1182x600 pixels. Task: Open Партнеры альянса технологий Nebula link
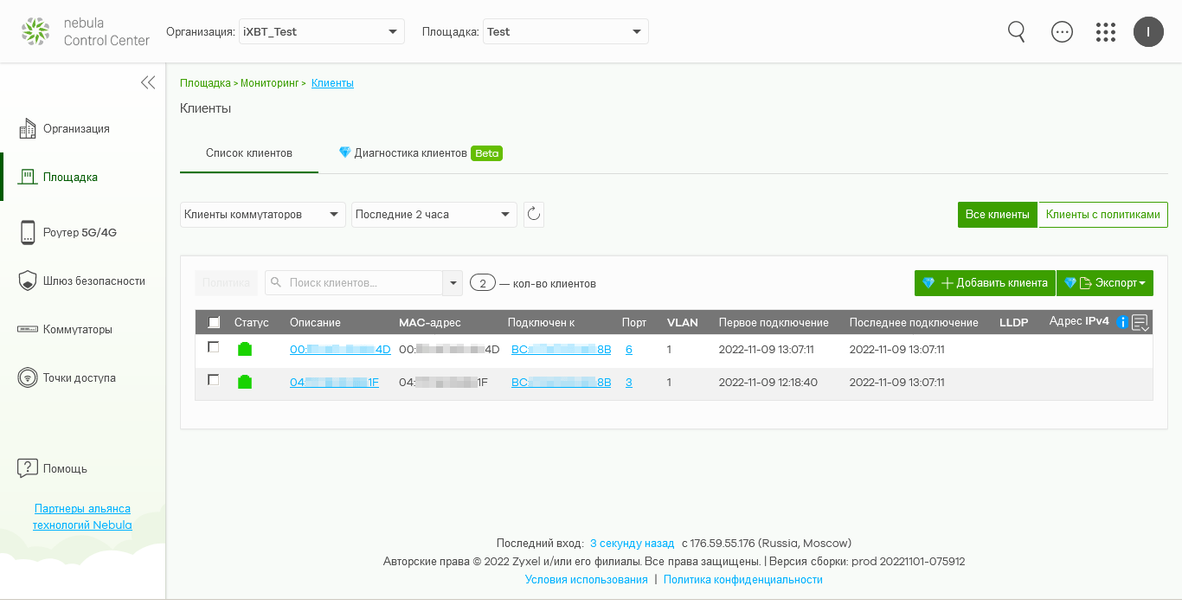[x=82, y=516]
